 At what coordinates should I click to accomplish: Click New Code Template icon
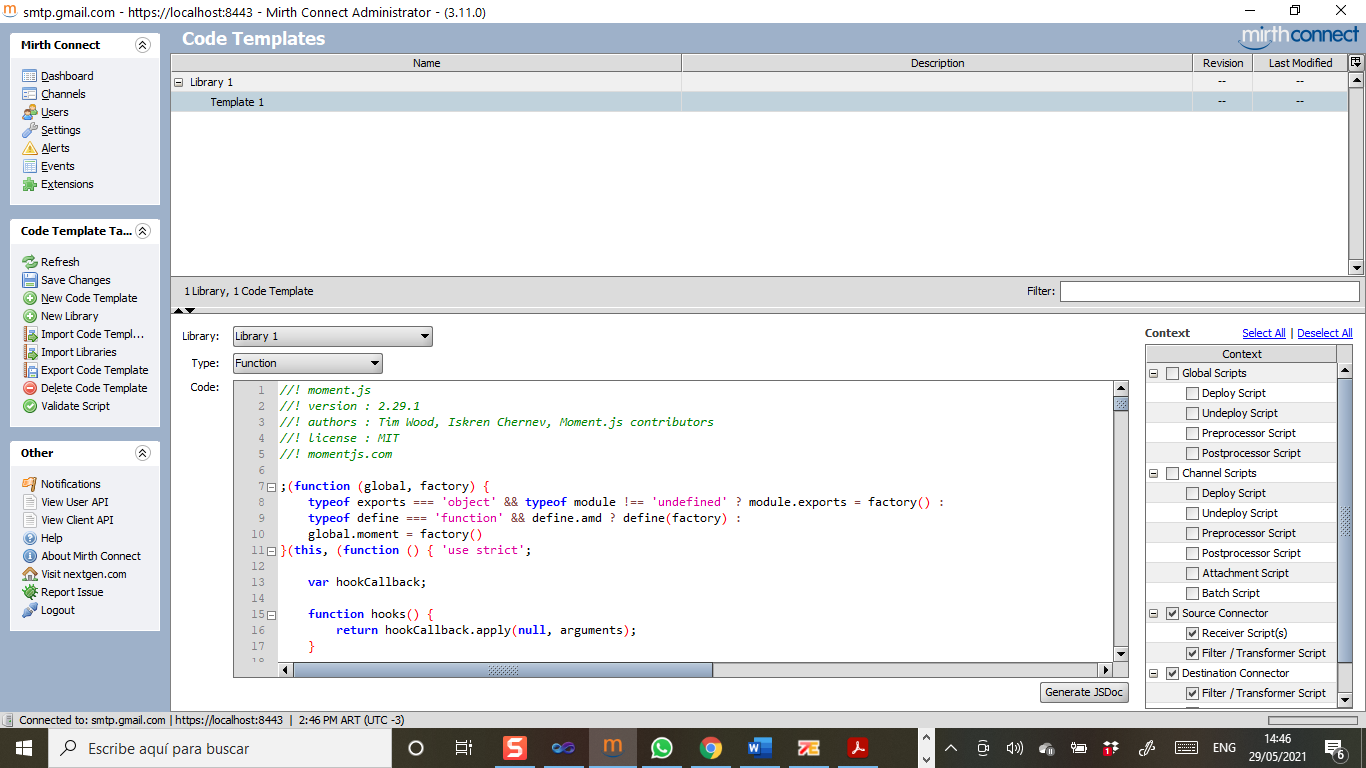[30, 298]
